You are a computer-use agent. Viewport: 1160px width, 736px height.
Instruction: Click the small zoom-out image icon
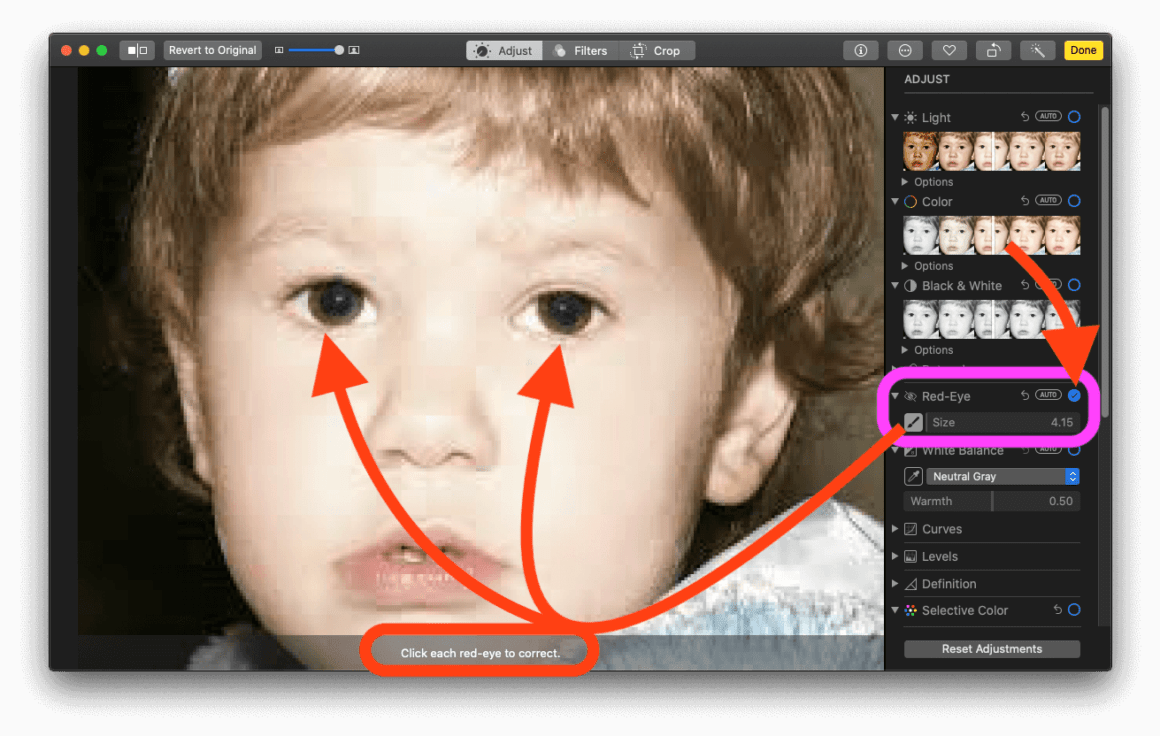(279, 50)
